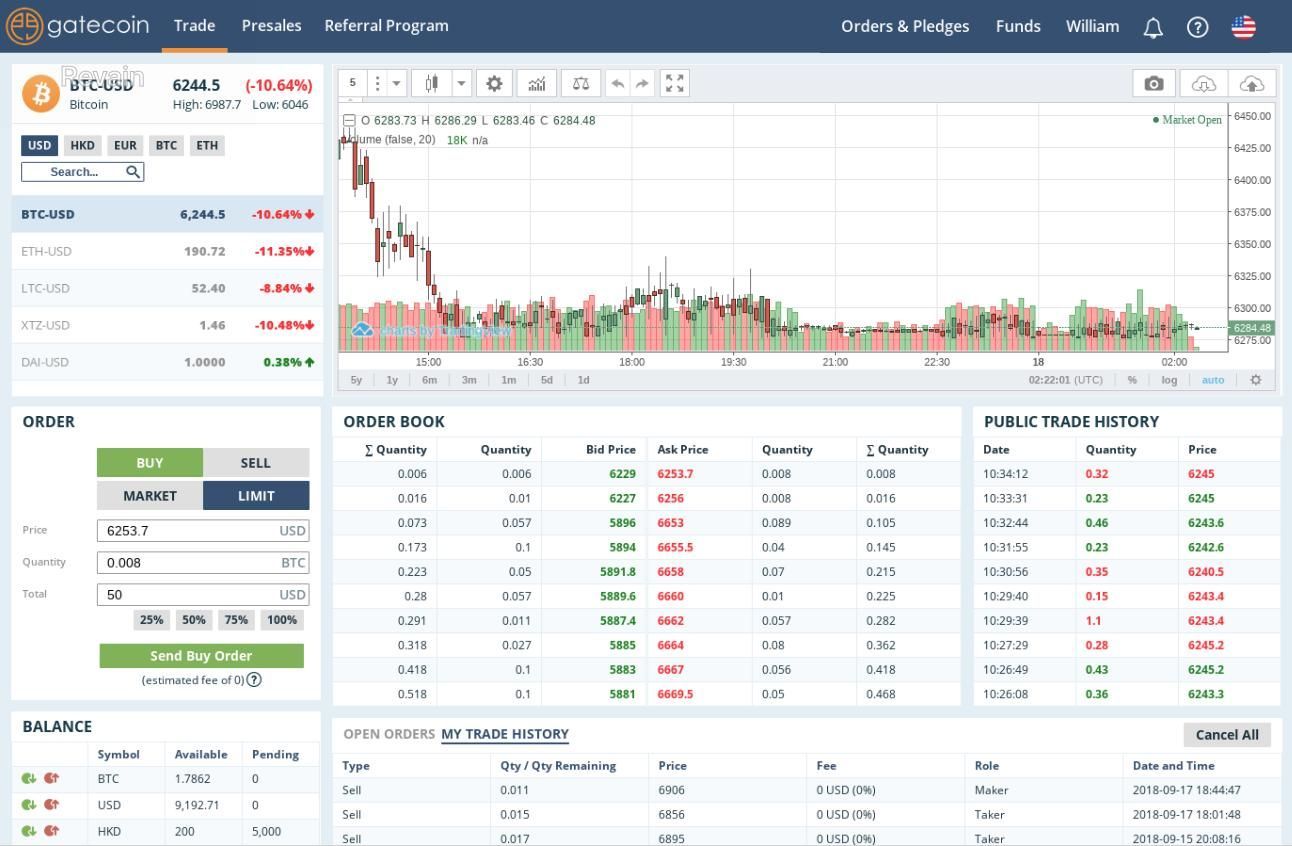The image size is (1292, 846).
Task: Open the notifications bell
Action: pyautogui.click(x=1153, y=27)
